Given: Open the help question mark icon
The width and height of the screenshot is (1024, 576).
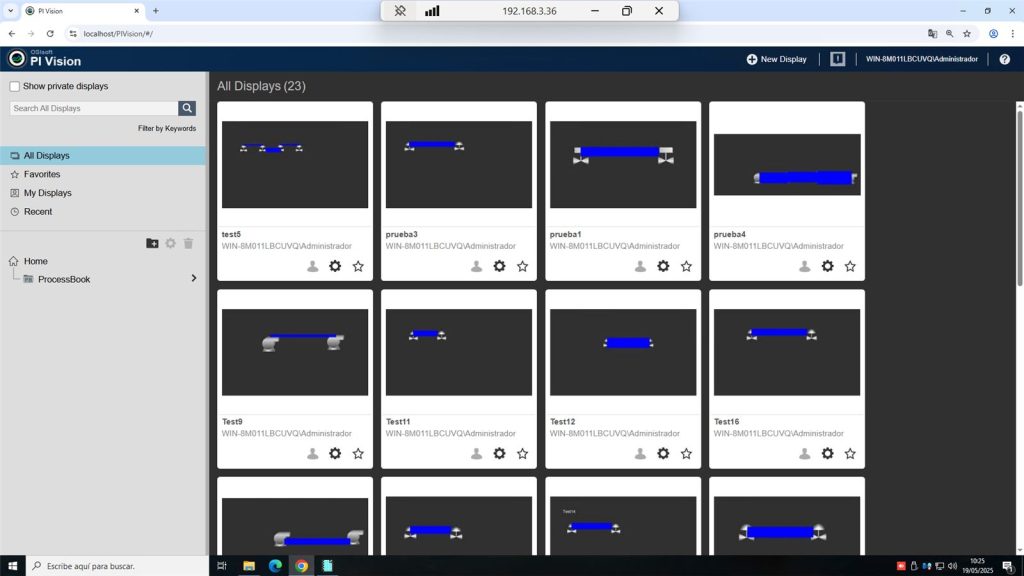Looking at the screenshot, I should point(1004,59).
